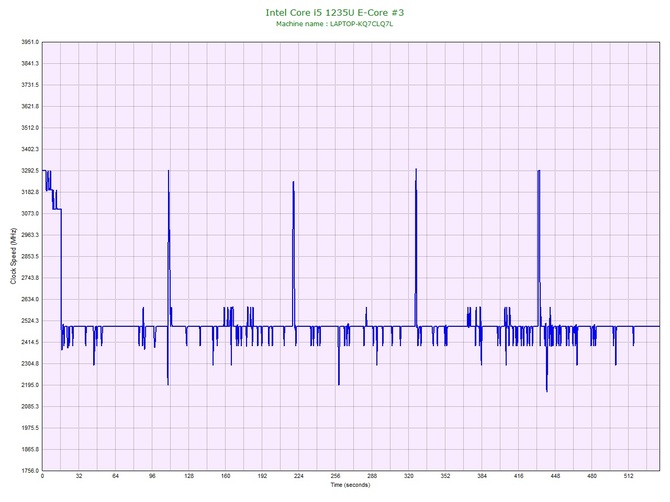
Task: Click the 320 tick on the time axis
Action: pos(409,476)
